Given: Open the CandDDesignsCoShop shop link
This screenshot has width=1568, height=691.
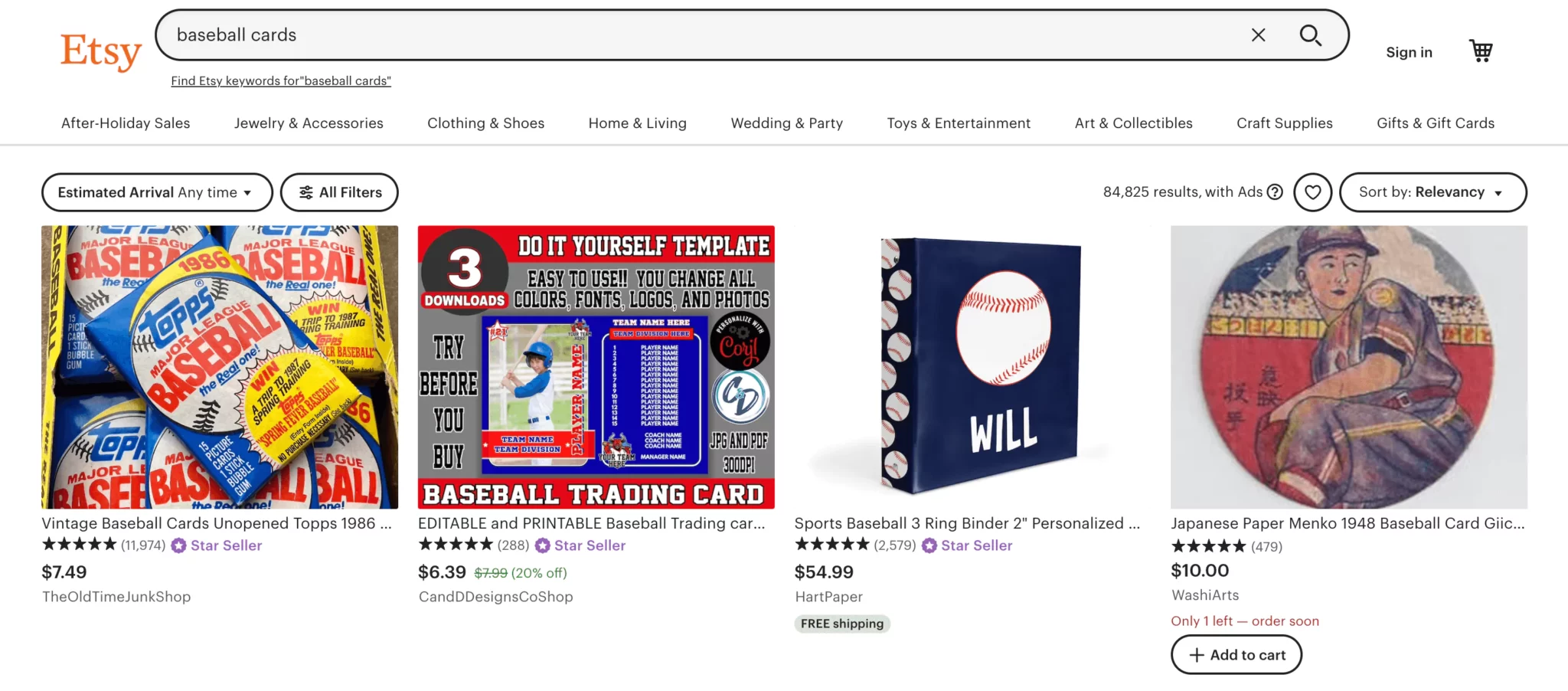Looking at the screenshot, I should point(495,597).
